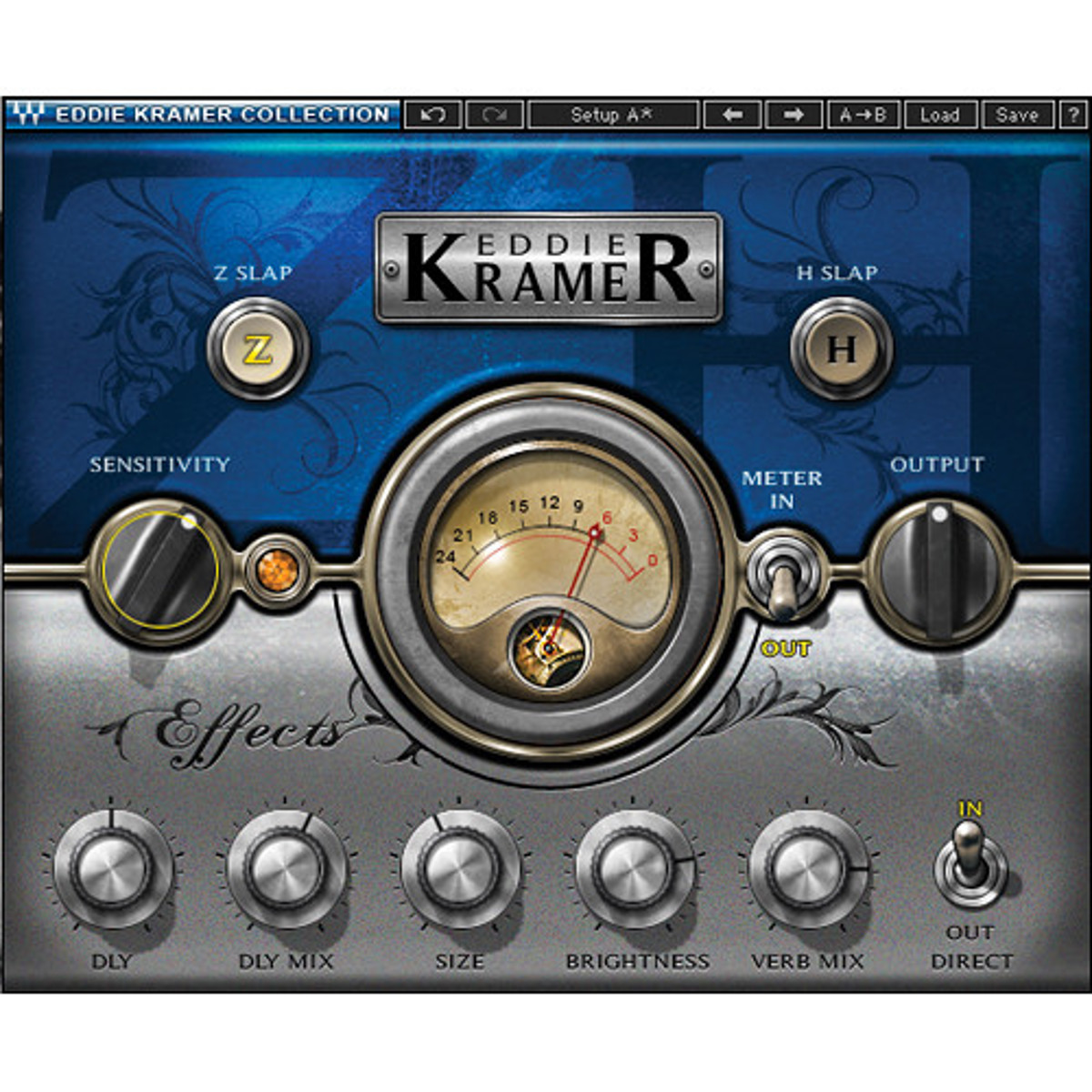The width and height of the screenshot is (1092, 1092).
Task: Click the redo arrow icon
Action: 495,115
